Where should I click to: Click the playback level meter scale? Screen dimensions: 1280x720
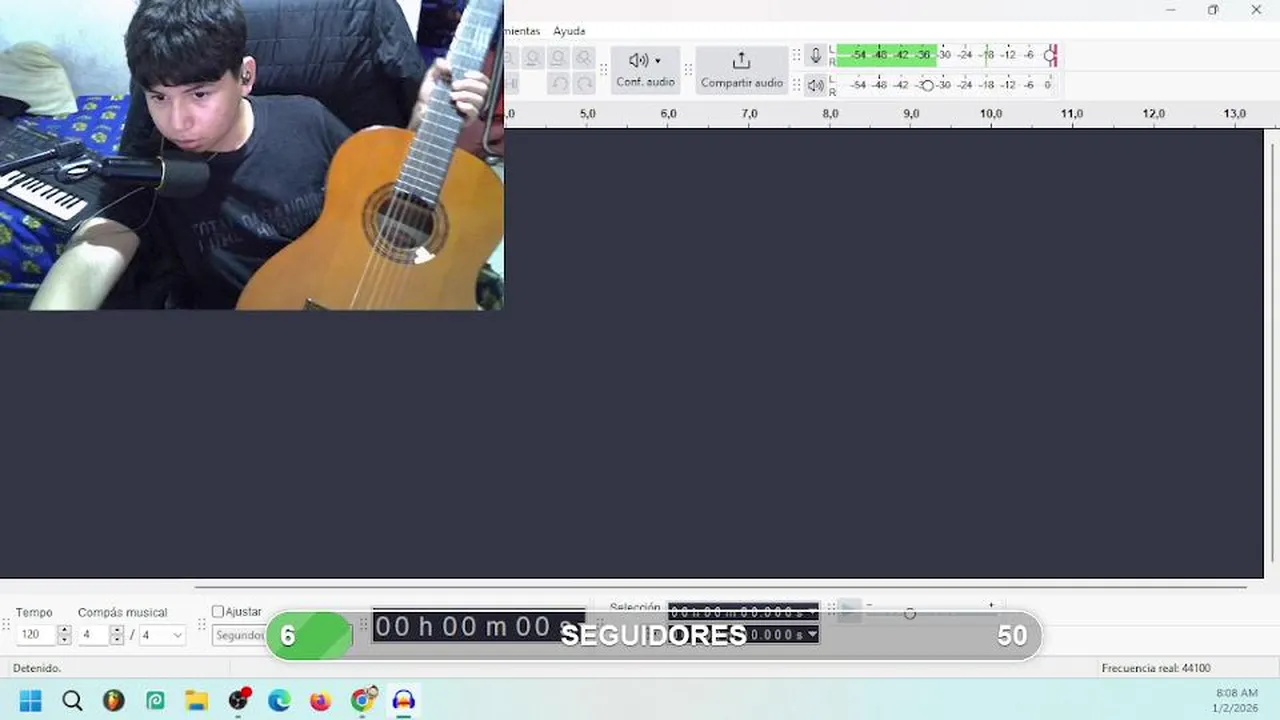tap(950, 85)
